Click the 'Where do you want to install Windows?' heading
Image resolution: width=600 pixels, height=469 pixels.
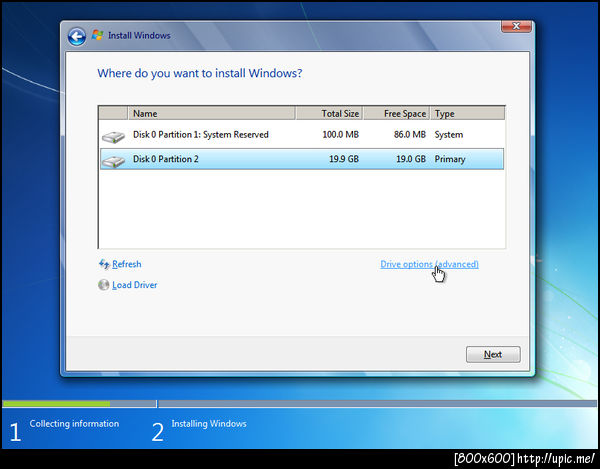click(x=200, y=73)
